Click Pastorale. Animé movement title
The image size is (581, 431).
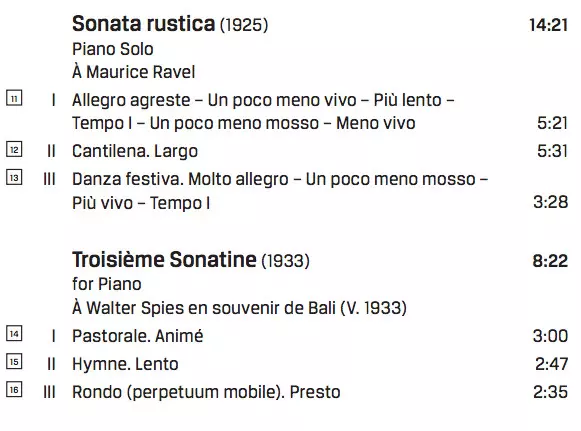click(137, 336)
